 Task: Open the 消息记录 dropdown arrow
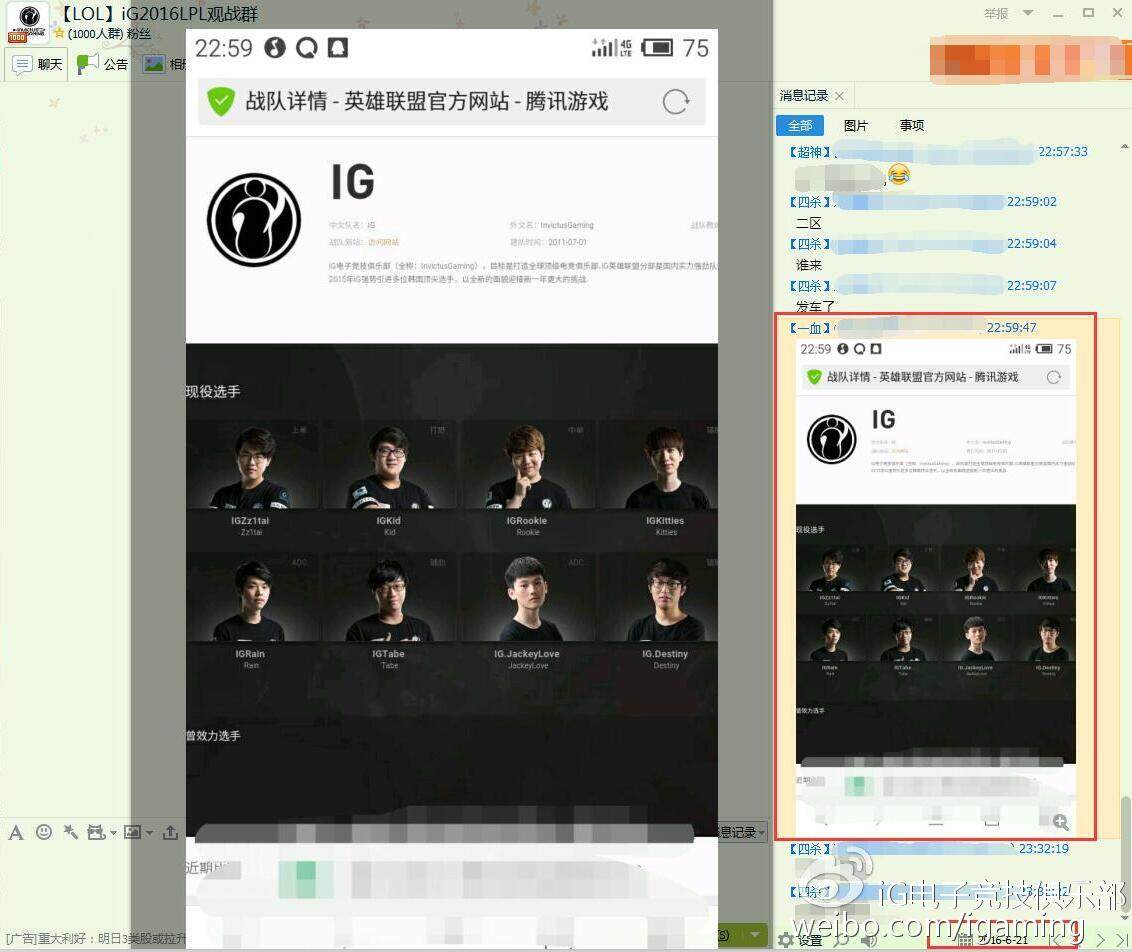tap(762, 833)
